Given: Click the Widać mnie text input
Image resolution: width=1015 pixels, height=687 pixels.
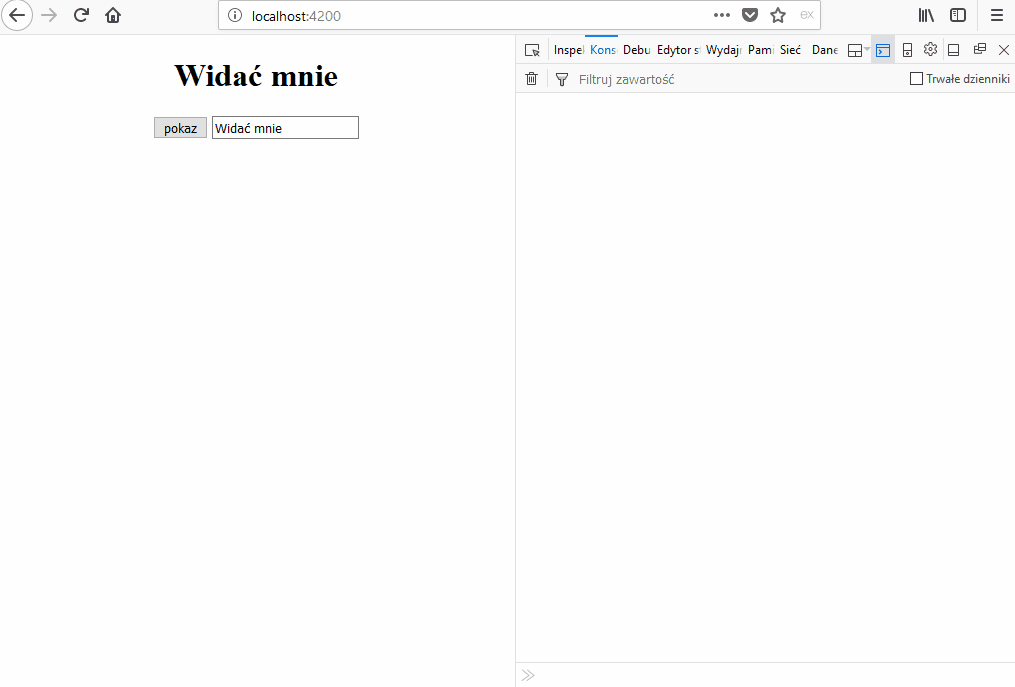Looking at the screenshot, I should (285, 128).
